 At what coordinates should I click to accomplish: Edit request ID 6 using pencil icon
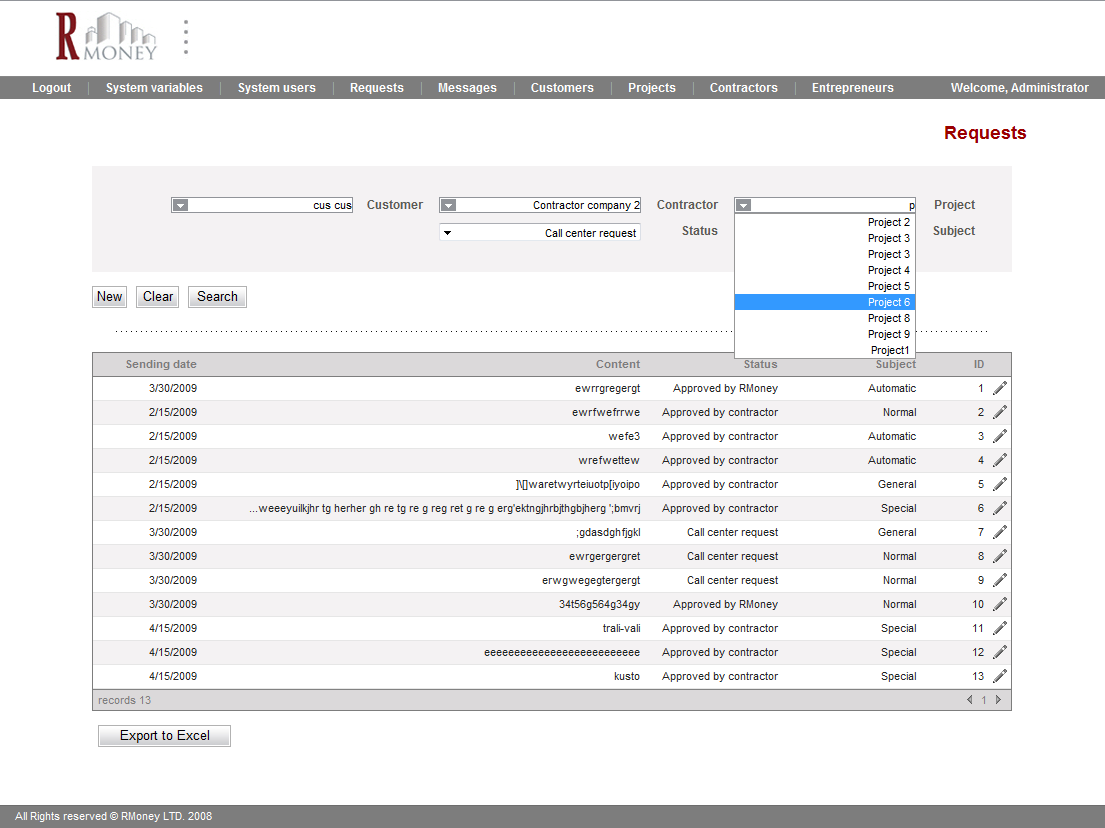pyautogui.click(x=999, y=508)
